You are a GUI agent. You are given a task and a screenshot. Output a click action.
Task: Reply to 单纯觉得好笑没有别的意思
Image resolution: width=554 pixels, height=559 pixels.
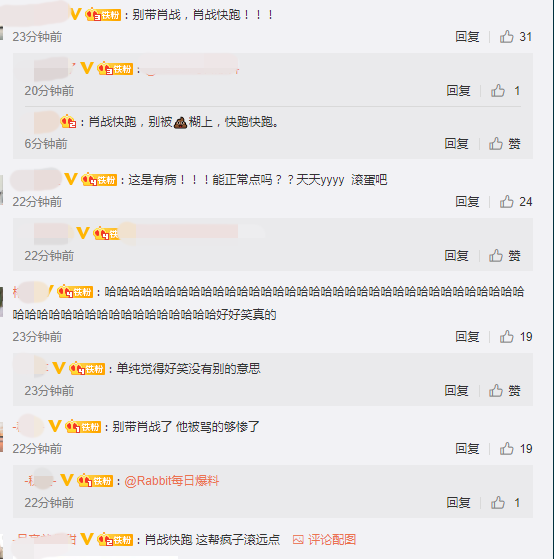pos(456,391)
